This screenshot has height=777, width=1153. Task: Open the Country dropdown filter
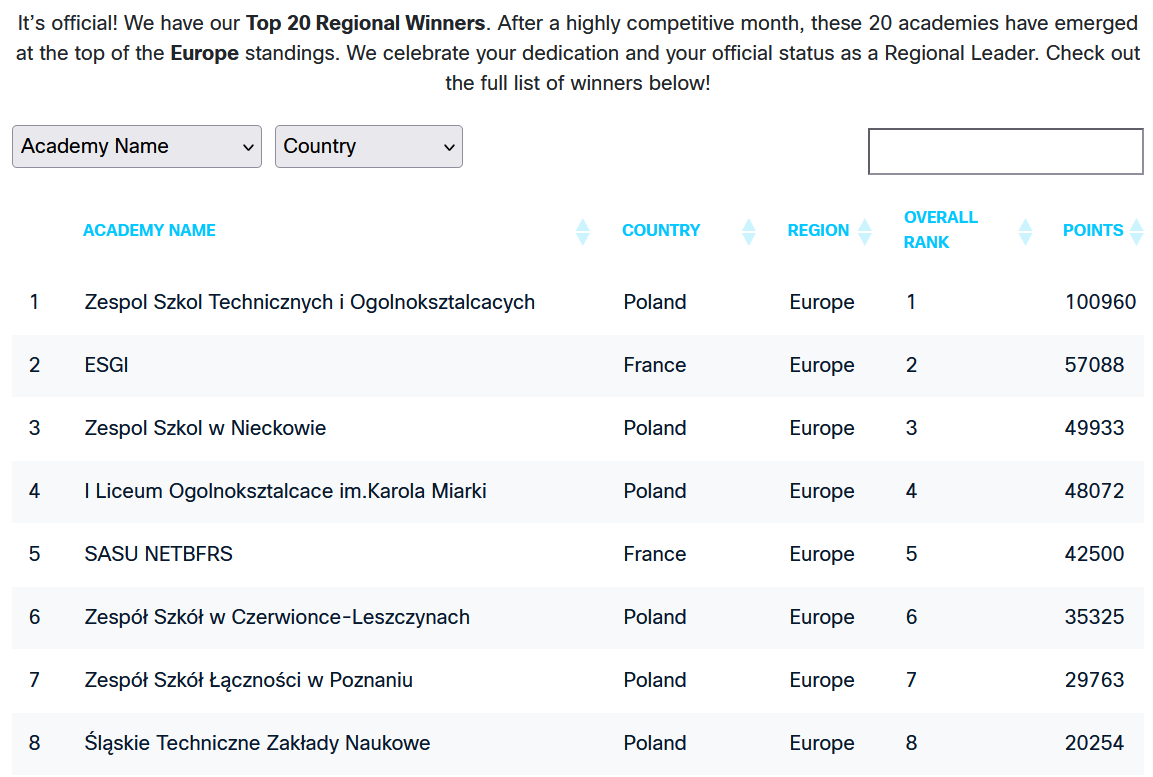(368, 146)
